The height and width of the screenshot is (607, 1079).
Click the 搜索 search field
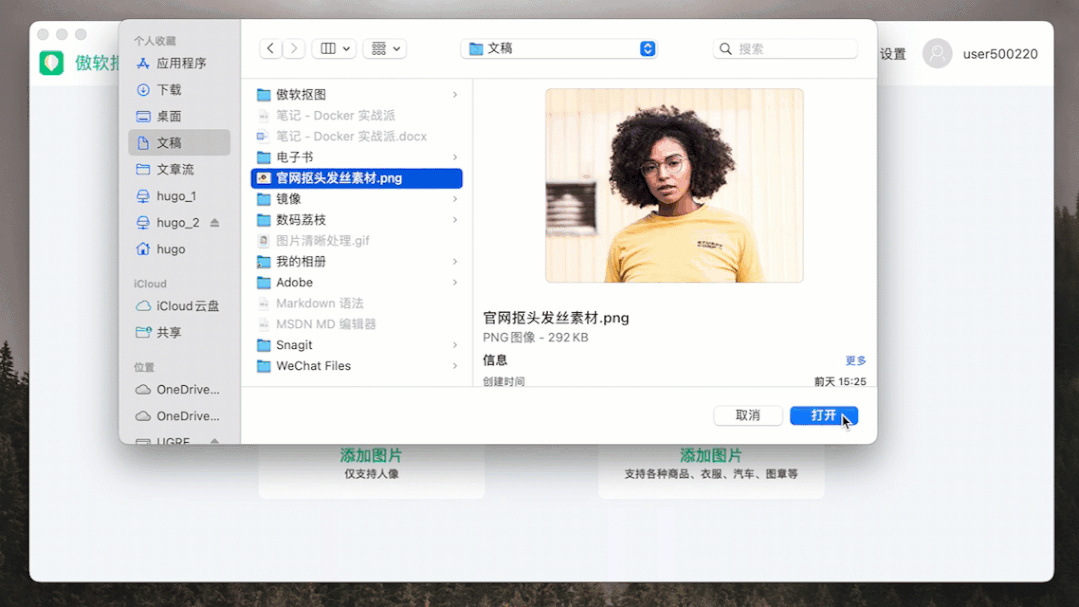click(785, 49)
